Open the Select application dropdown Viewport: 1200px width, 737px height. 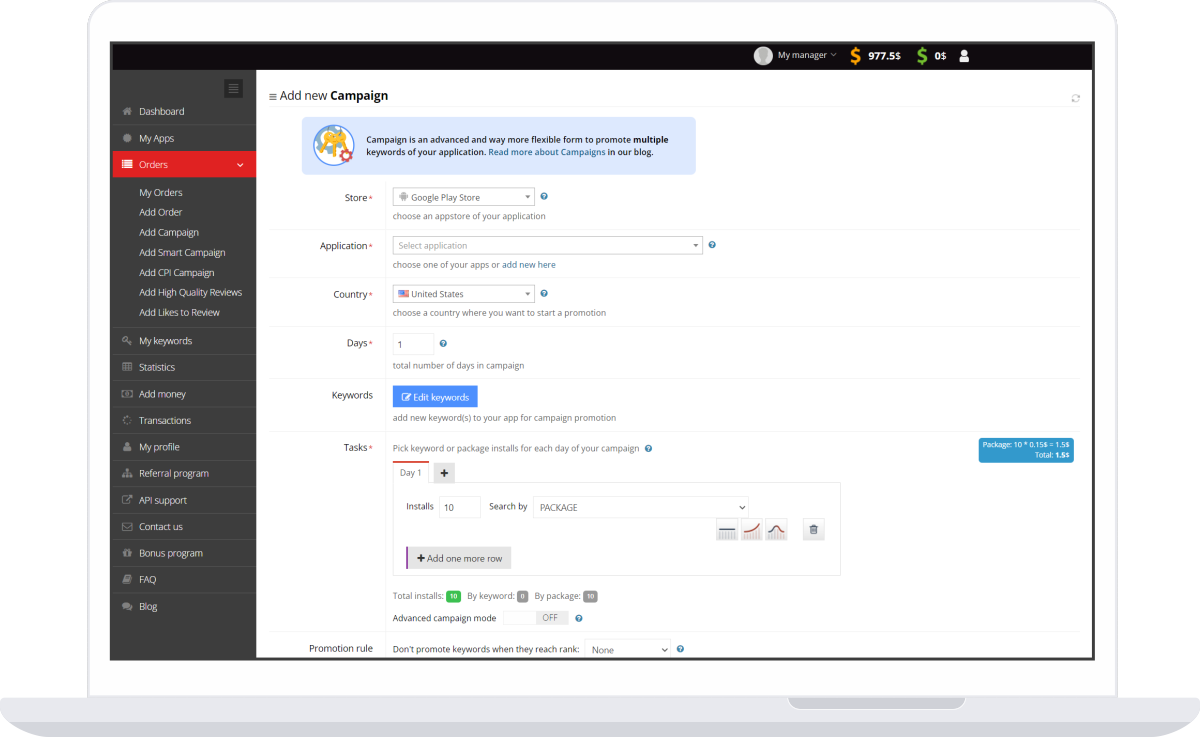coord(547,245)
